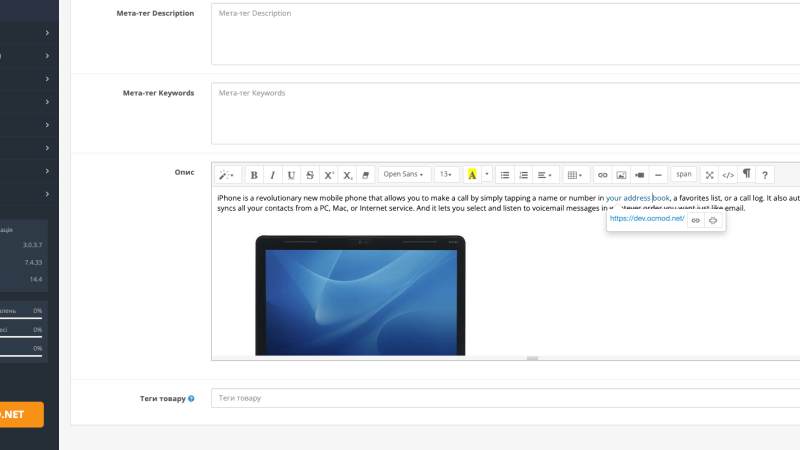The height and width of the screenshot is (450, 800).
Task: Select the laptop image in the editor
Action: pyautogui.click(x=360, y=295)
